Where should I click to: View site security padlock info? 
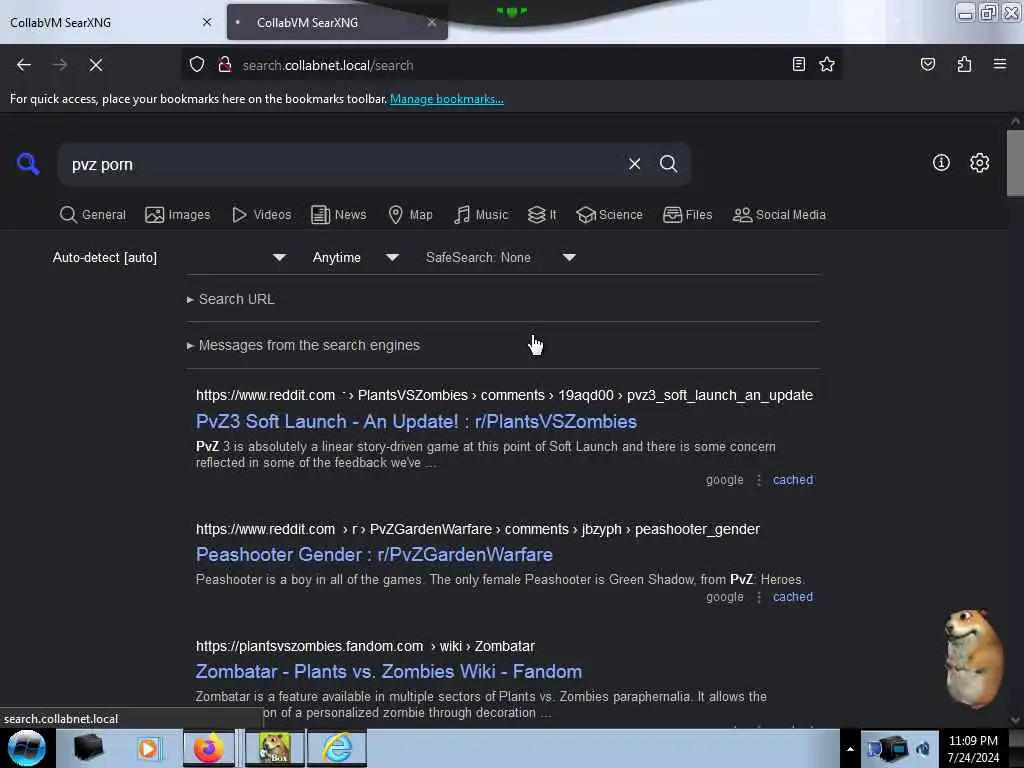[x=225, y=65]
